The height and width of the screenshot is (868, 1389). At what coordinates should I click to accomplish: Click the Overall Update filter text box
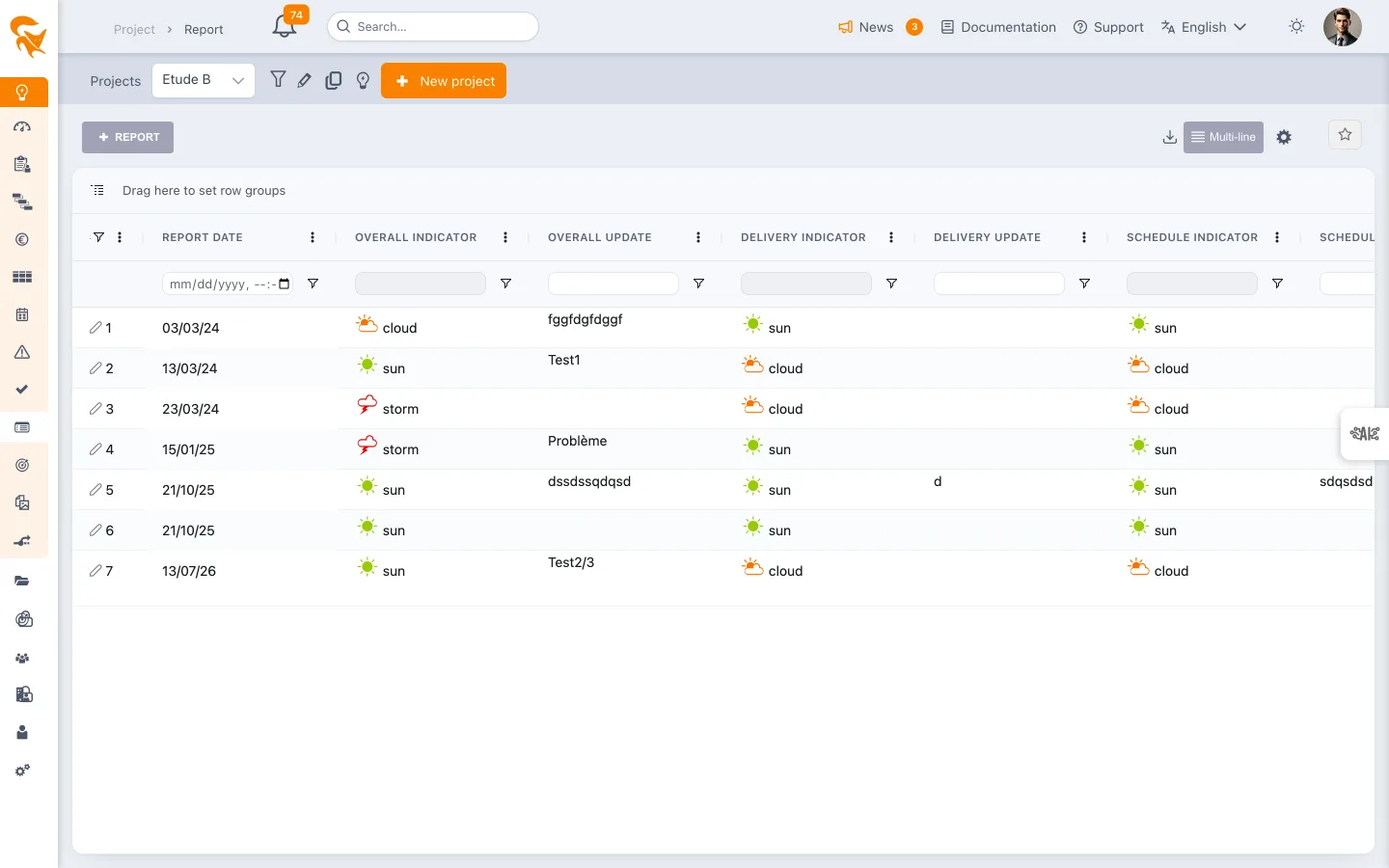tap(613, 284)
